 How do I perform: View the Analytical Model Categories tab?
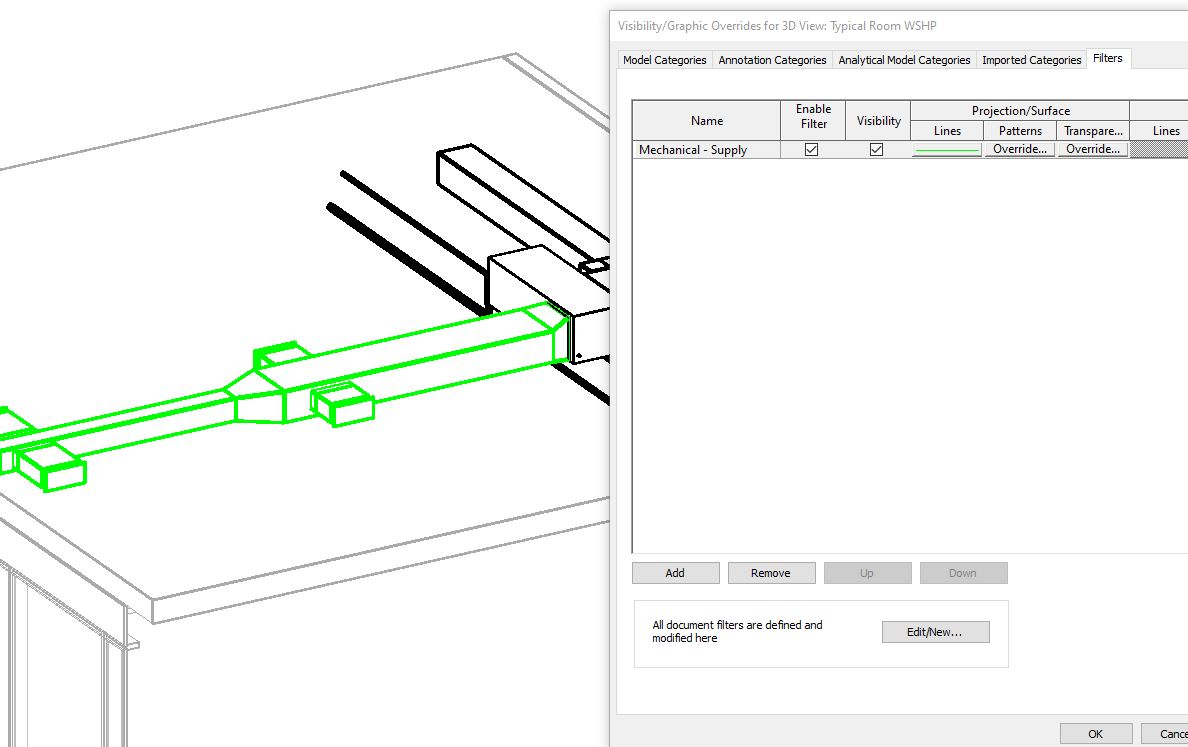pos(903,60)
